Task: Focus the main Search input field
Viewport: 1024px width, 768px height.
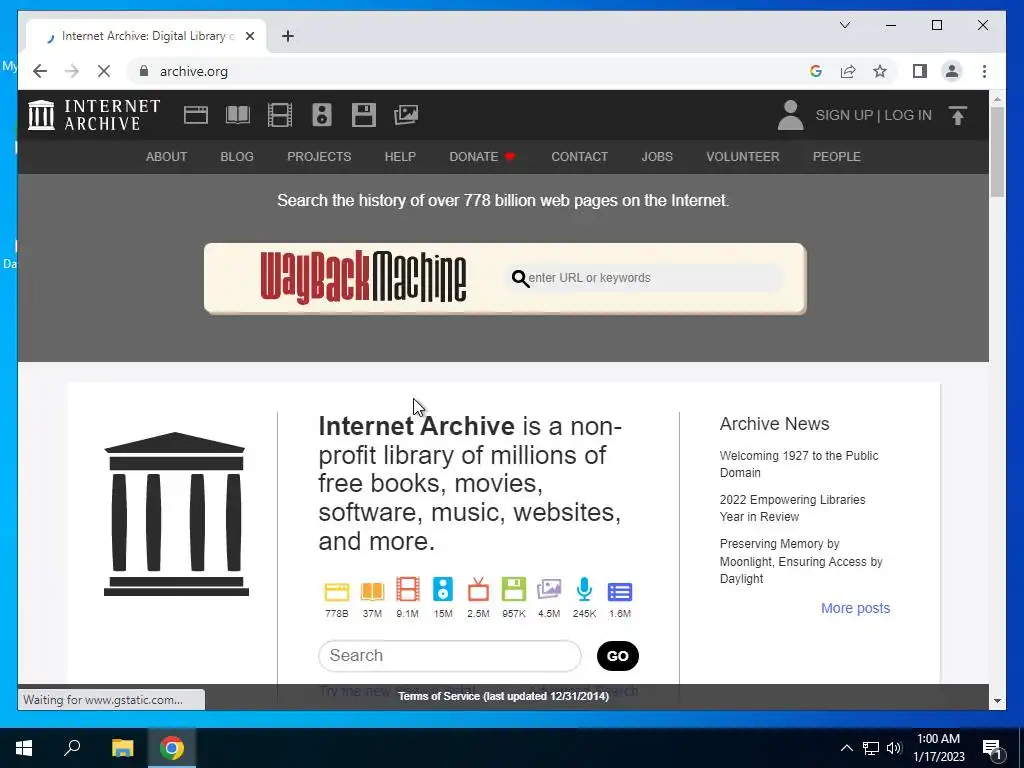Action: click(x=449, y=655)
